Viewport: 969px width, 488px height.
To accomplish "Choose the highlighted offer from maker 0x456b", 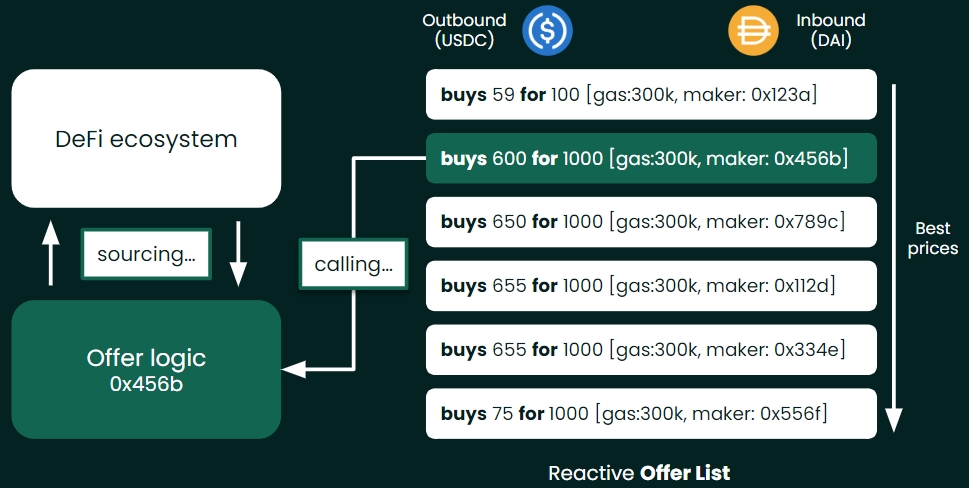I will coord(651,158).
